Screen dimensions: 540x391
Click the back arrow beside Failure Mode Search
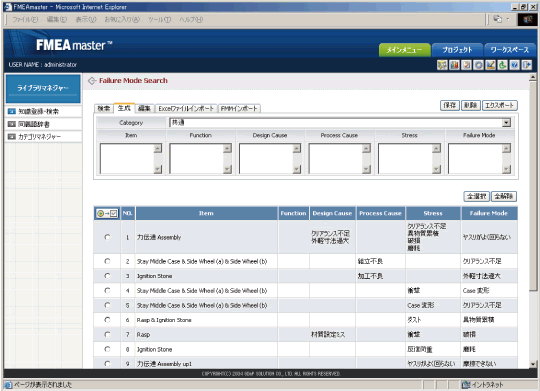92,81
